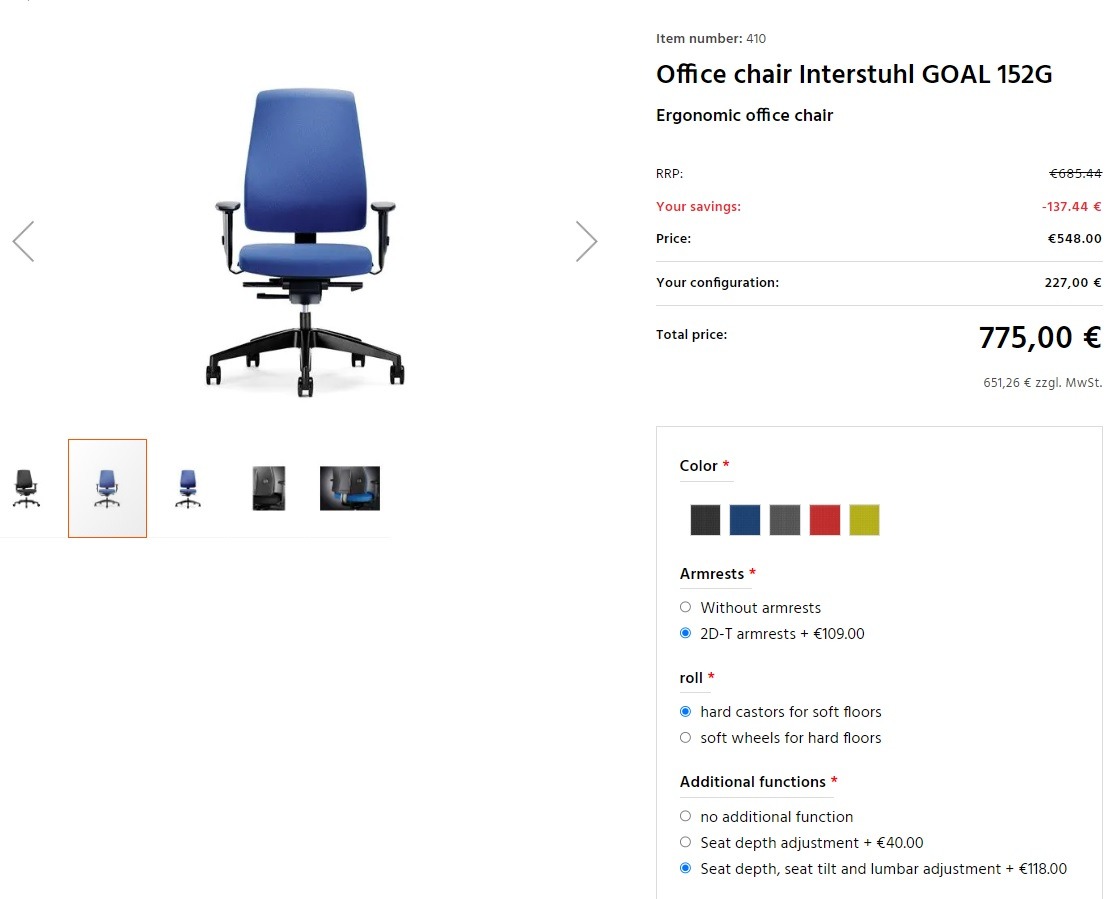The height and width of the screenshot is (899, 1109).
Task: Show the previous product image arrow
Action: point(23,241)
